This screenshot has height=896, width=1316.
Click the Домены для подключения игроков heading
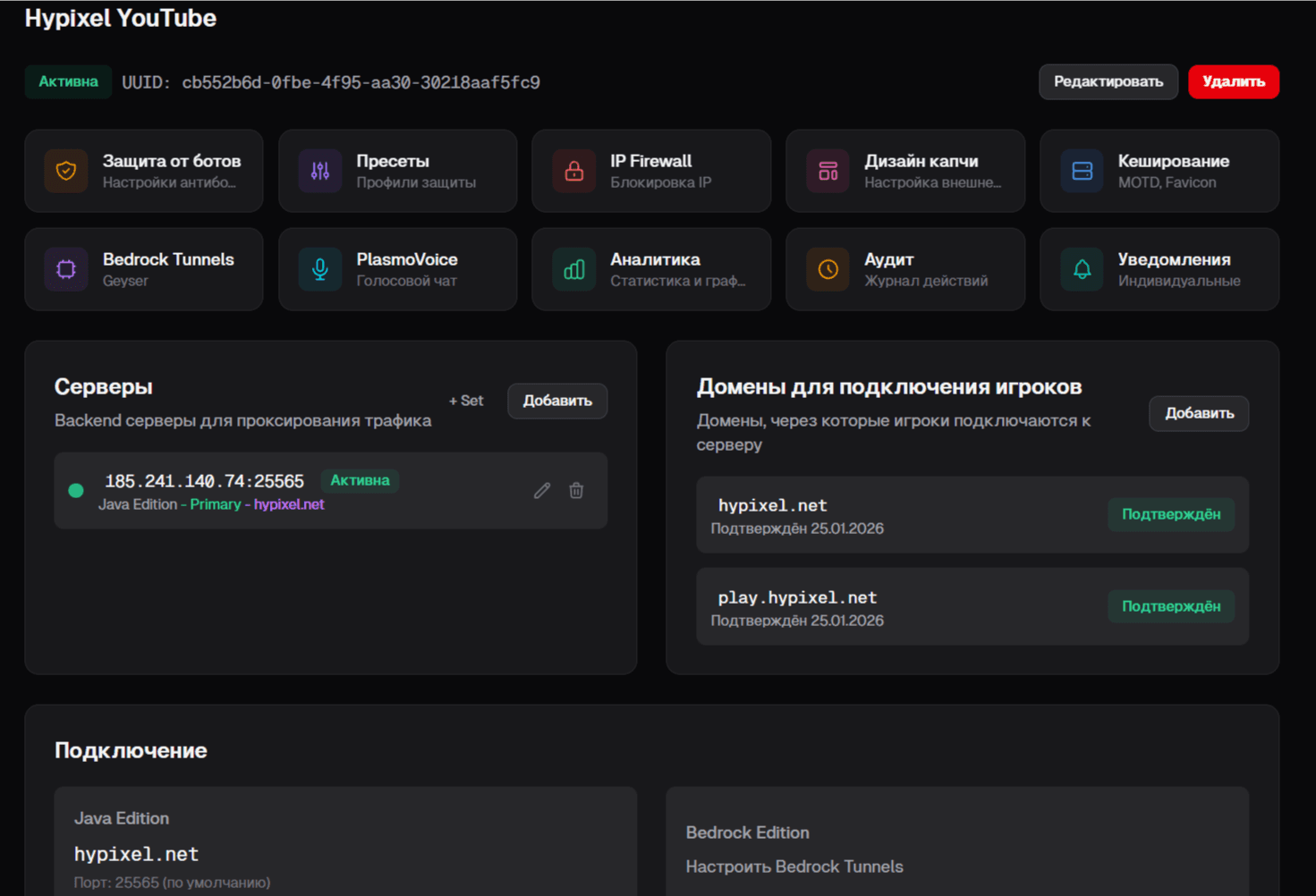[889, 386]
